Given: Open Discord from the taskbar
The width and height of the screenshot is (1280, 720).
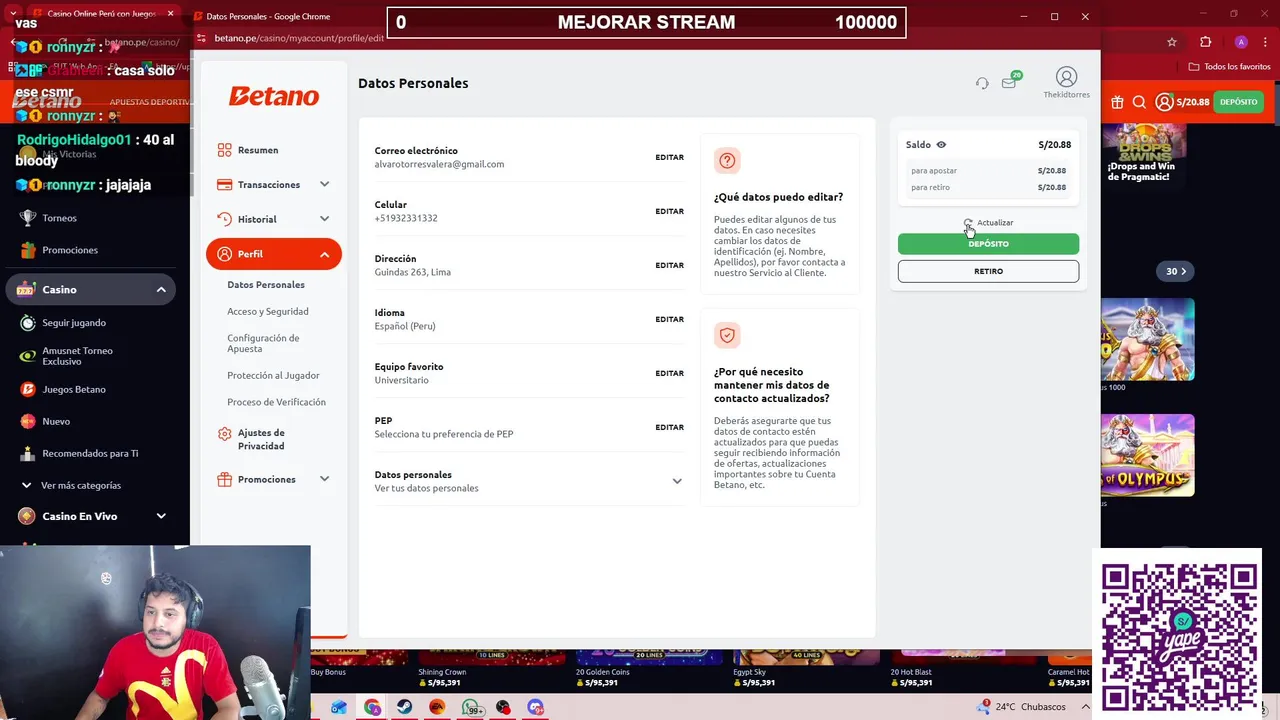Looking at the screenshot, I should (x=535, y=708).
